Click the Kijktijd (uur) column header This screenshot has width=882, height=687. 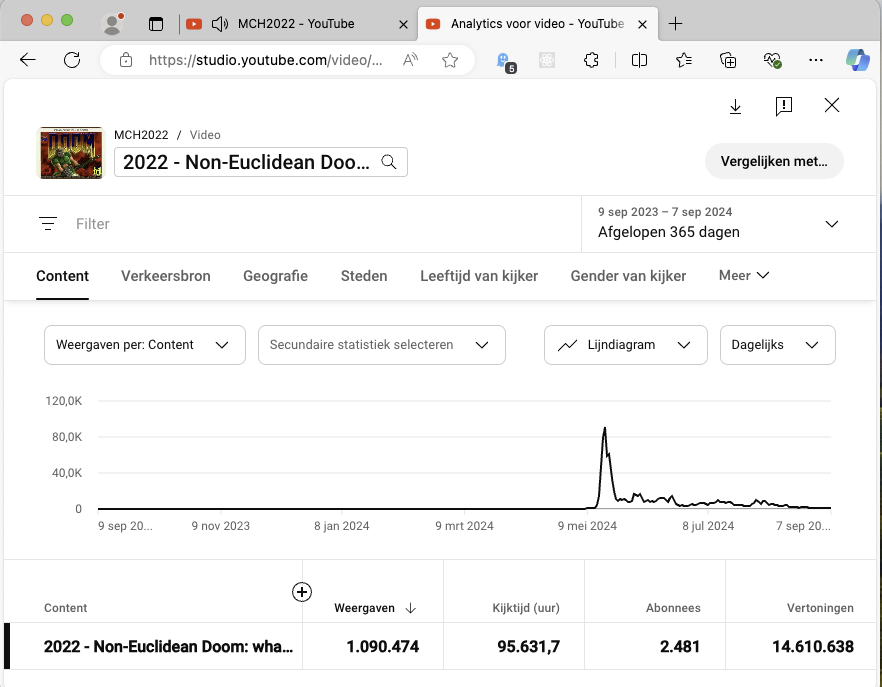(x=526, y=608)
